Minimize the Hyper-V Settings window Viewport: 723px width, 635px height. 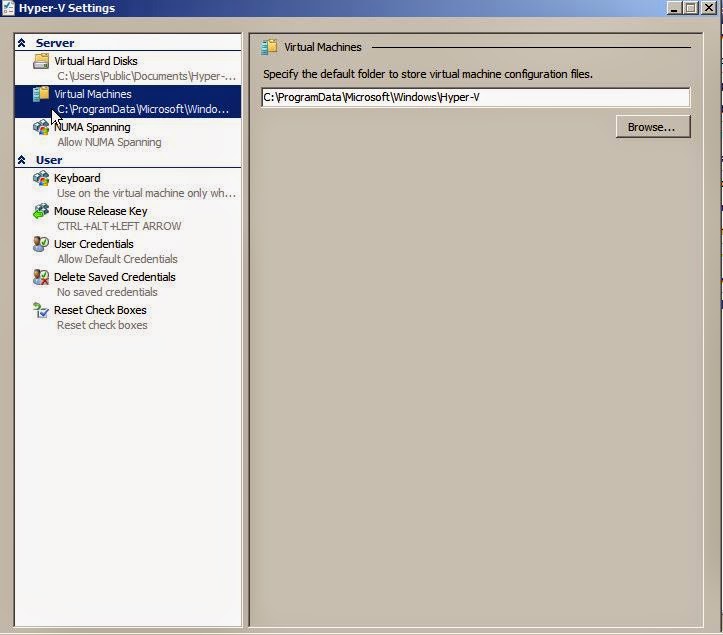point(674,8)
